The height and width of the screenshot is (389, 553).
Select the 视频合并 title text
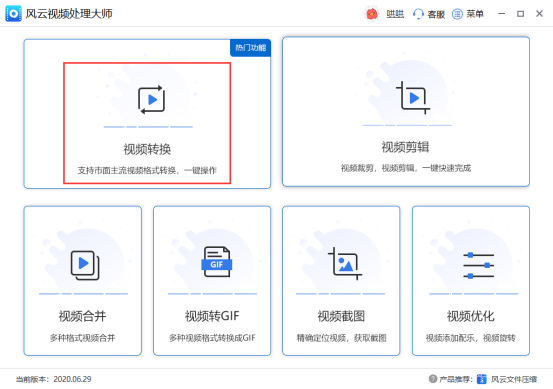click(x=82, y=316)
